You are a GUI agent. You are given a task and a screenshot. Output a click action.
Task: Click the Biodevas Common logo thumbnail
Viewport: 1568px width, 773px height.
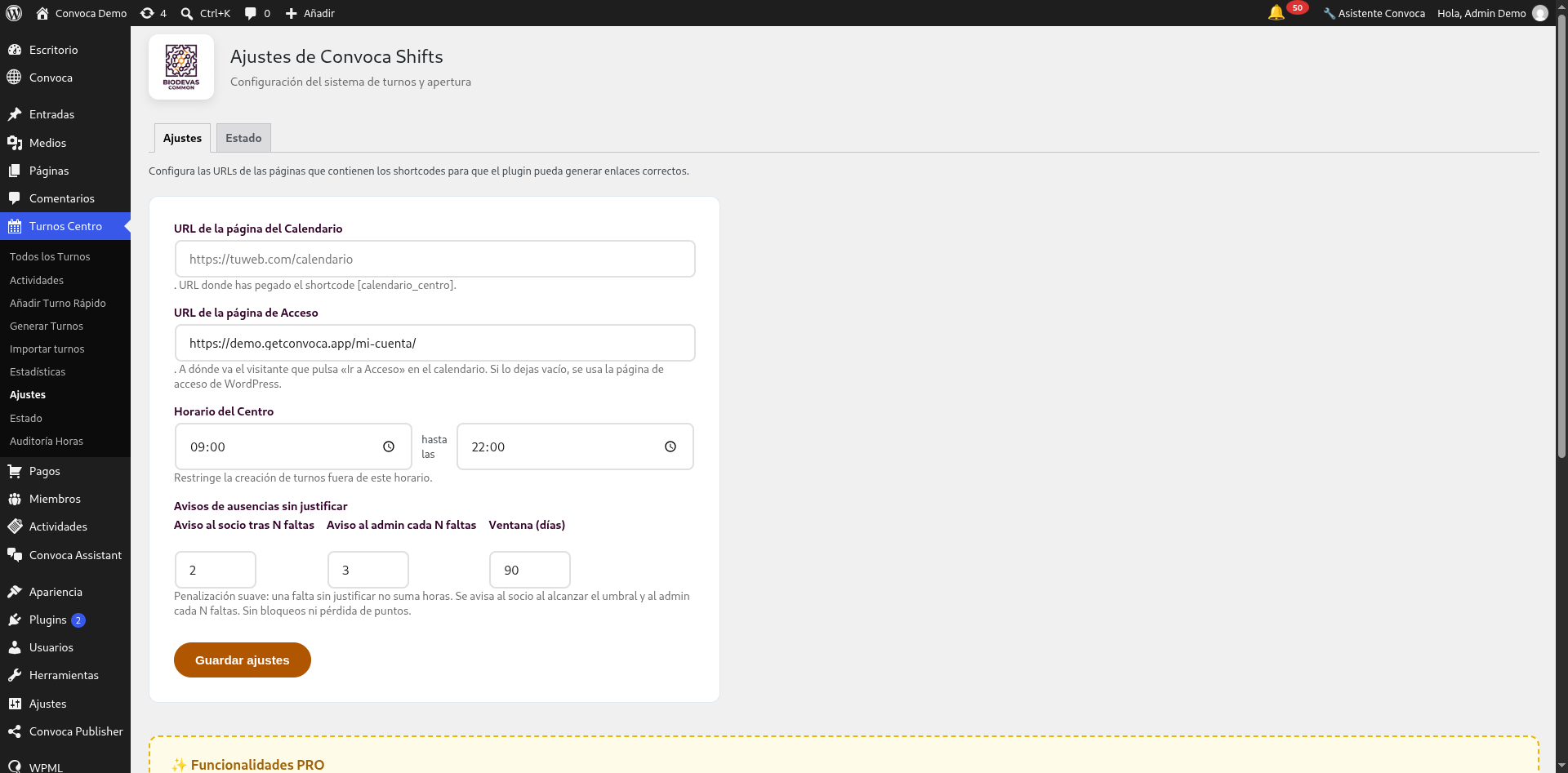181,67
